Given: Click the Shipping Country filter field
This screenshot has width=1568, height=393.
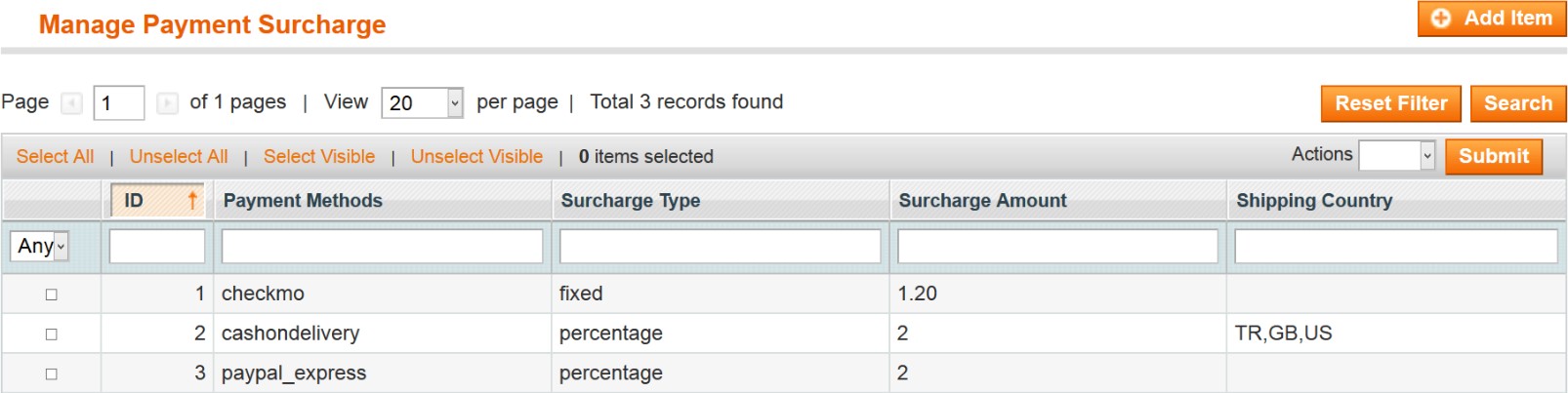Looking at the screenshot, I should click(1395, 246).
